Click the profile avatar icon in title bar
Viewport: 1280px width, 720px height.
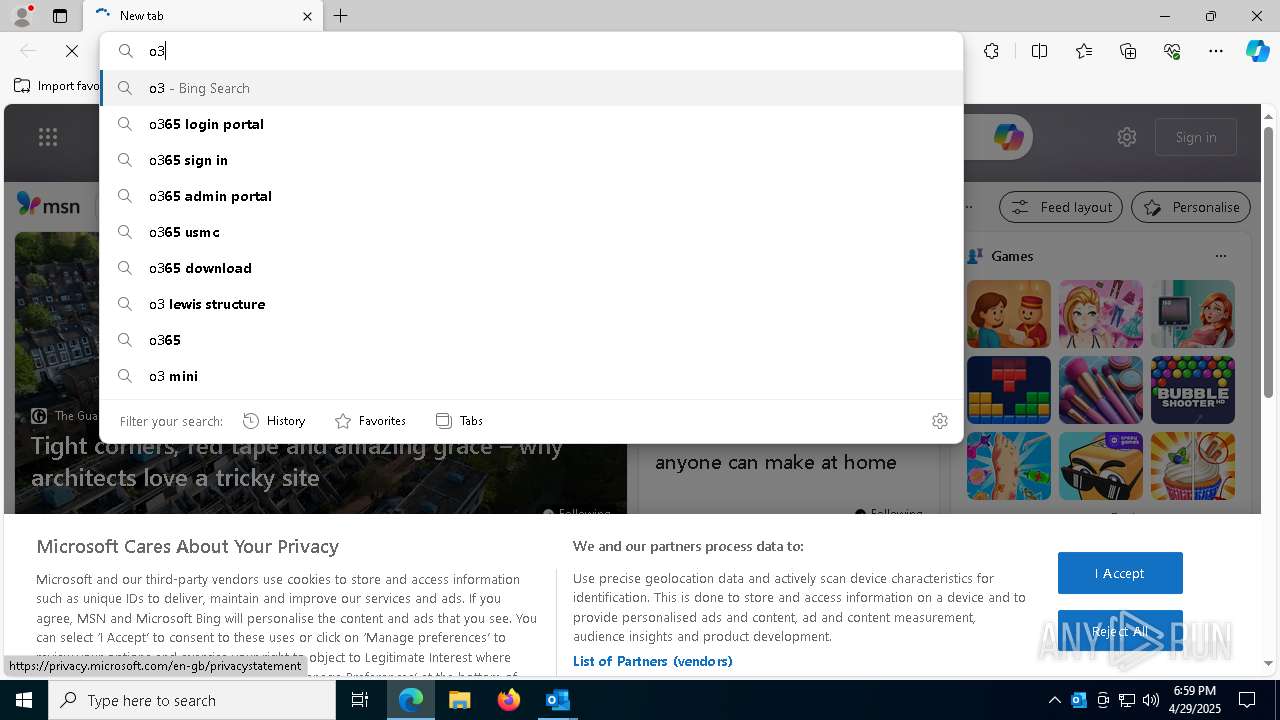tap(21, 15)
